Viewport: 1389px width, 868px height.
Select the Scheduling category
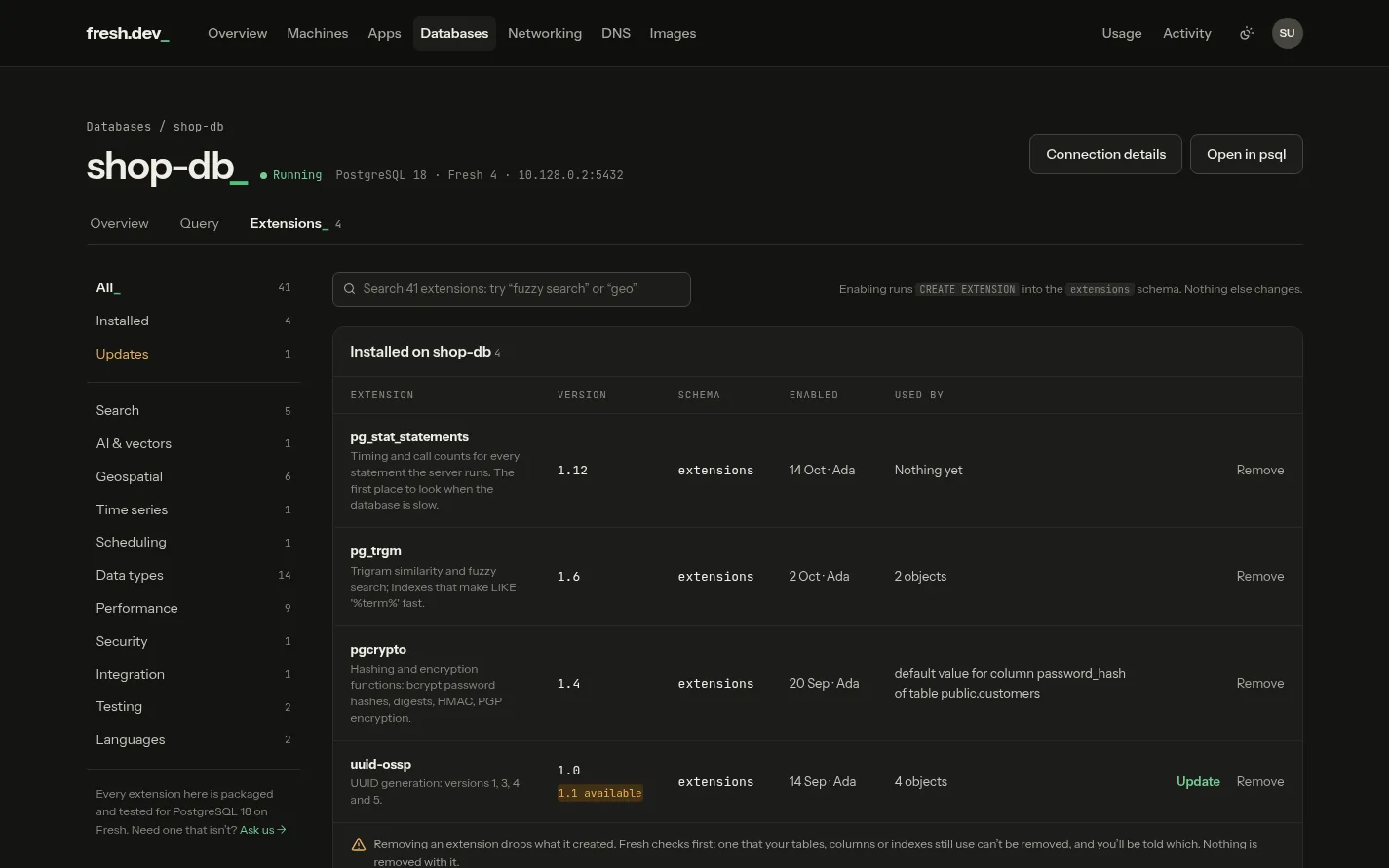point(193,542)
